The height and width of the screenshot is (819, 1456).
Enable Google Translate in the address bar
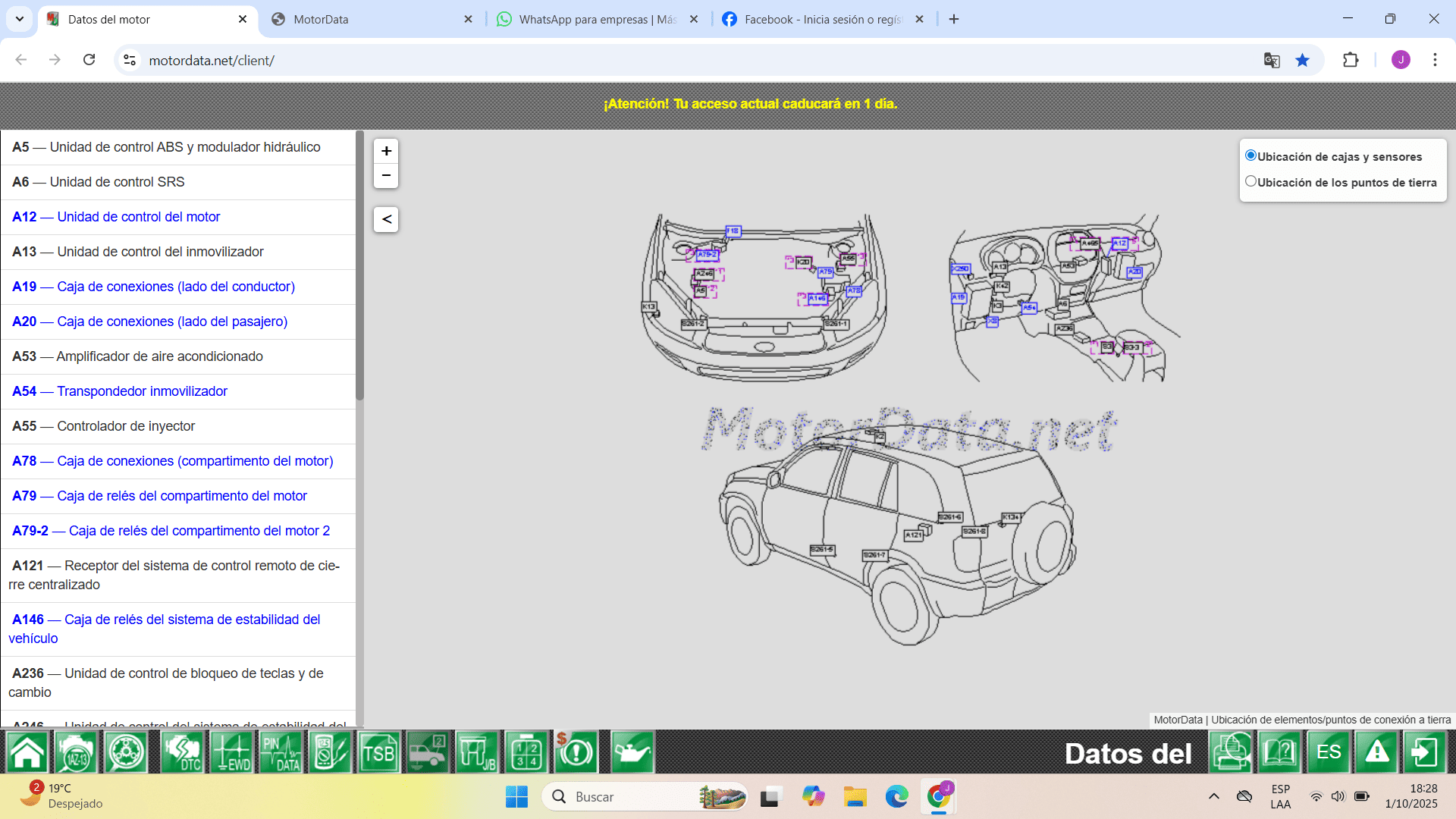pyautogui.click(x=1272, y=60)
